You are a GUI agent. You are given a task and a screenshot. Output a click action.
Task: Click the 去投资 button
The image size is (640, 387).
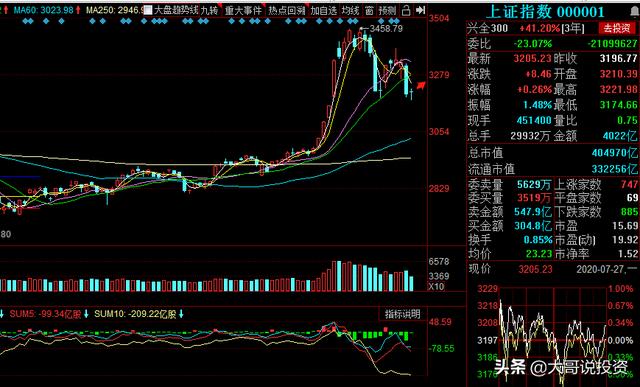[617, 28]
